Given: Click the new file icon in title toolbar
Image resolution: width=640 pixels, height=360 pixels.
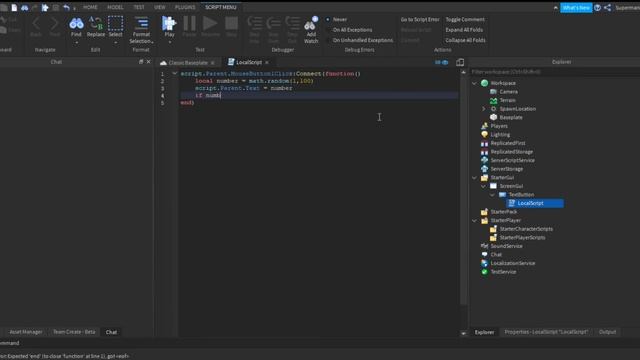Looking at the screenshot, I should click(x=14, y=7).
